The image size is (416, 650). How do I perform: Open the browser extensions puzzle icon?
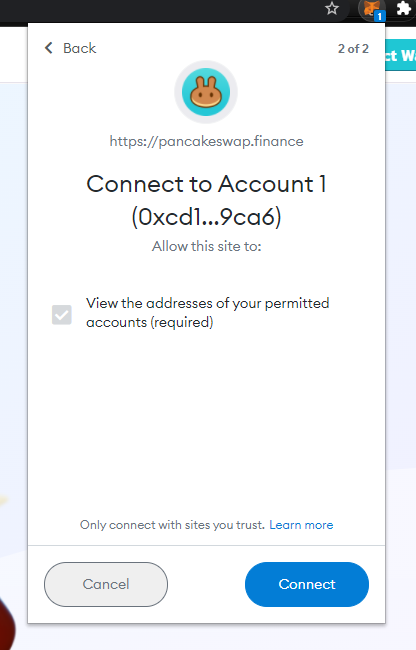point(404,8)
